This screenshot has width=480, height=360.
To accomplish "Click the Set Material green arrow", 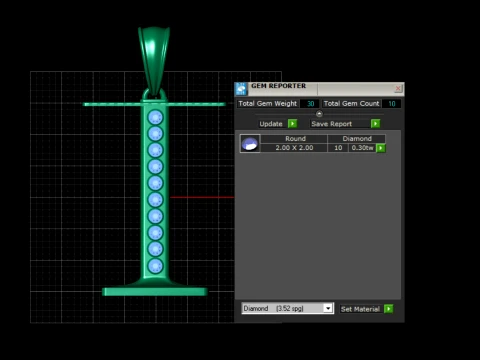I will 388,309.
